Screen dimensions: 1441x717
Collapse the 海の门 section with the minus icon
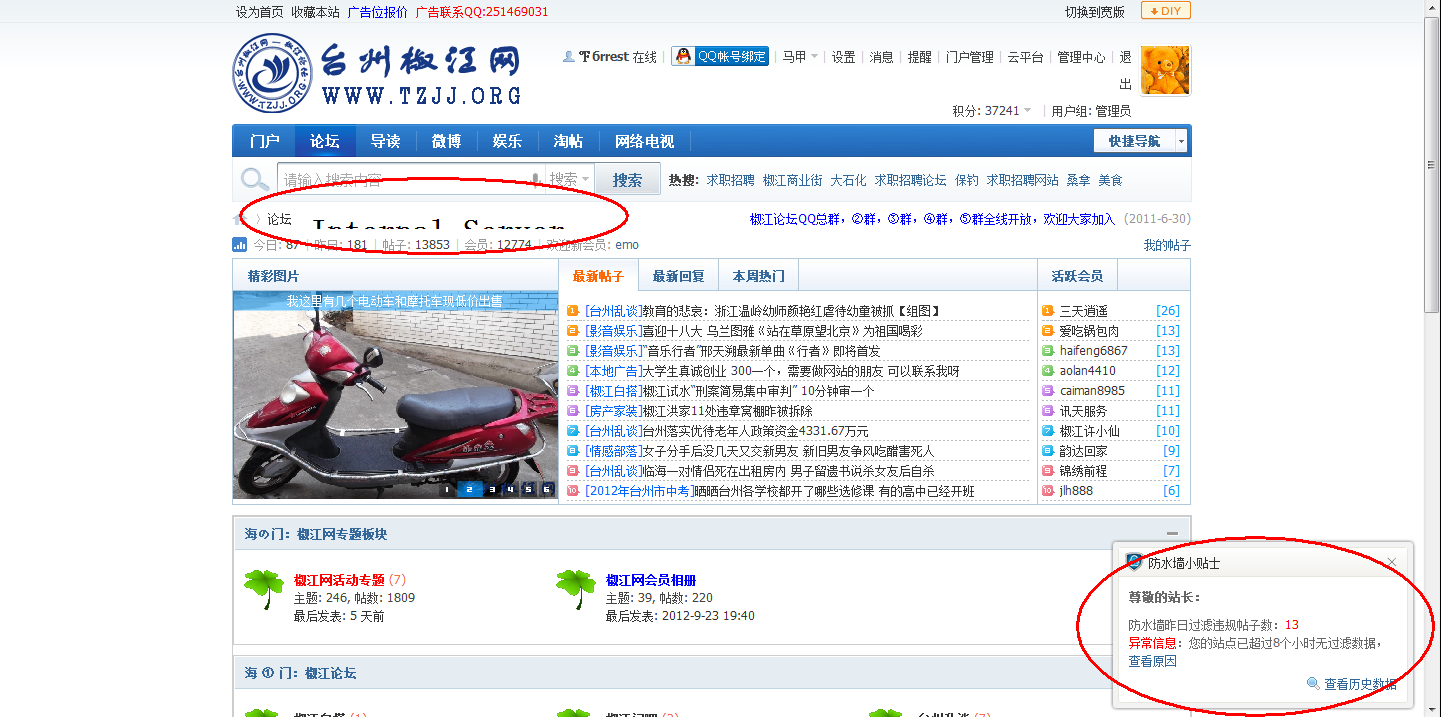pos(1172,534)
